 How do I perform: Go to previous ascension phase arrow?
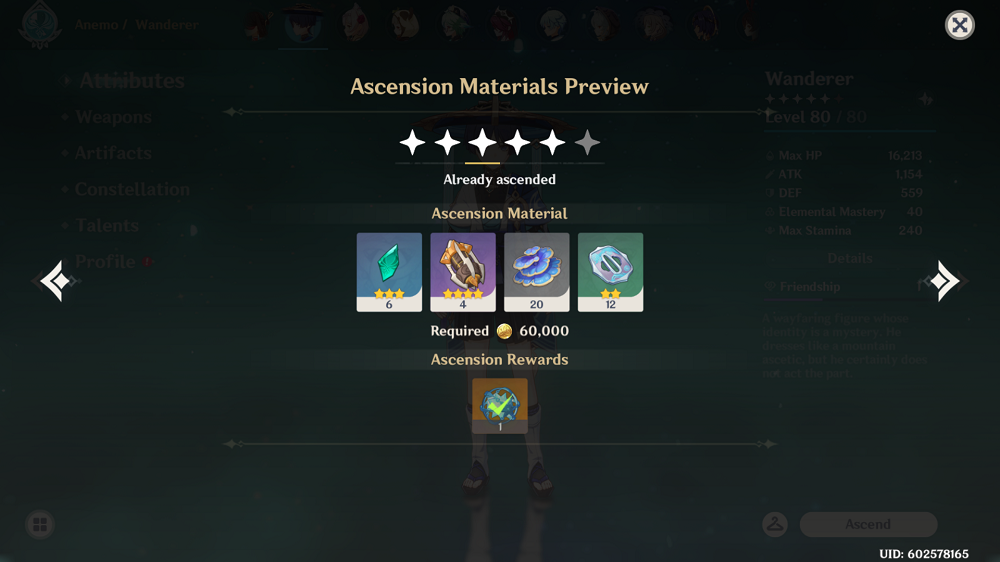click(x=56, y=281)
